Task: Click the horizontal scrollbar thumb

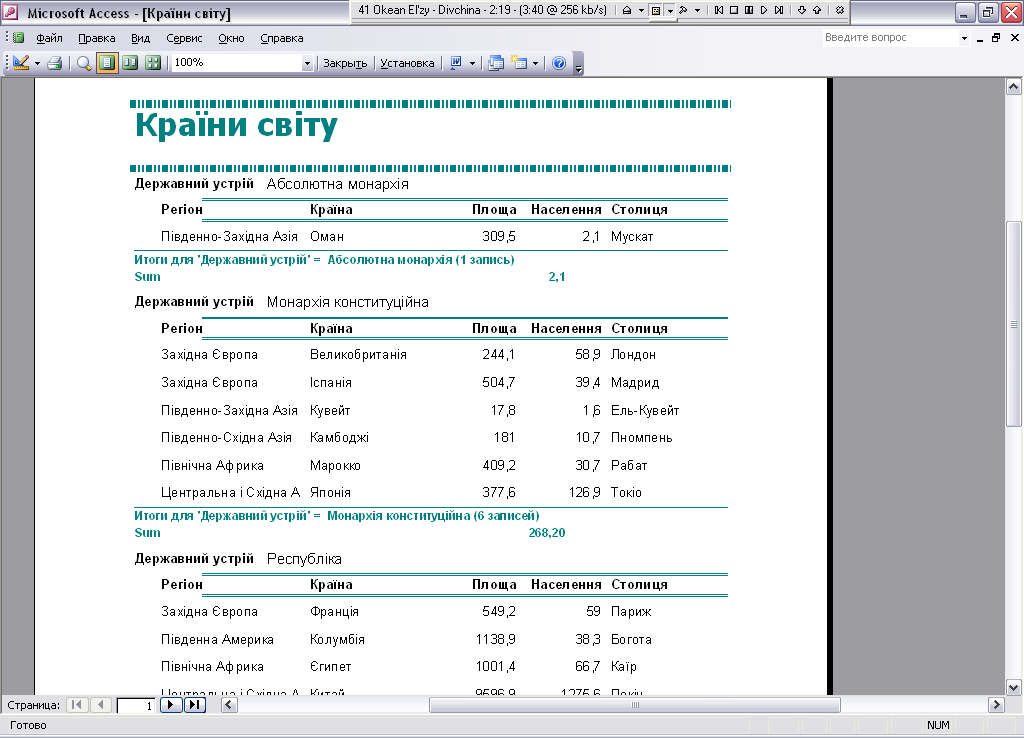Action: [x=635, y=705]
